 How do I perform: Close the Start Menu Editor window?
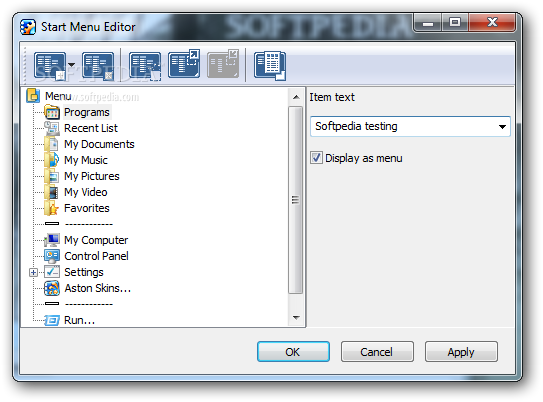(x=492, y=23)
